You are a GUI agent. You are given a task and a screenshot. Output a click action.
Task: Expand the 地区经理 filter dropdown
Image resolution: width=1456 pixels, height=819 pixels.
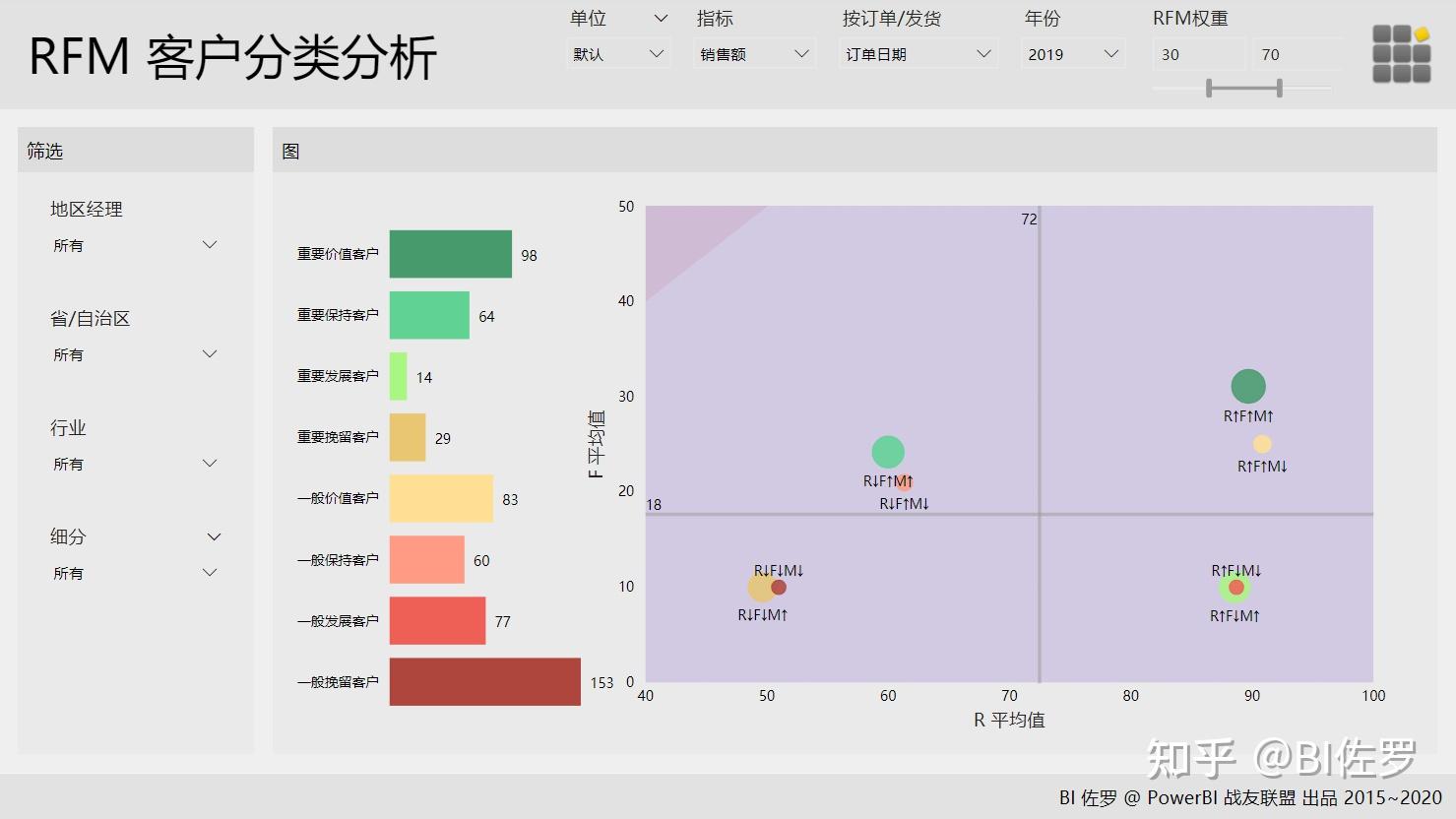210,244
